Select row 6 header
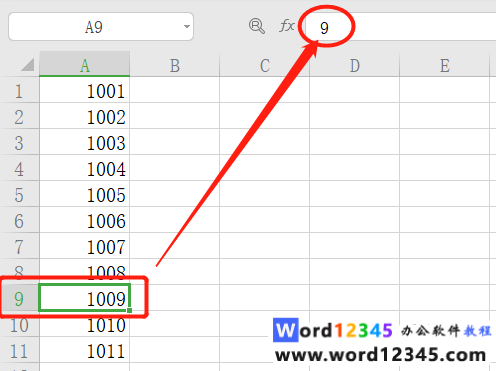 pyautogui.click(x=19, y=220)
